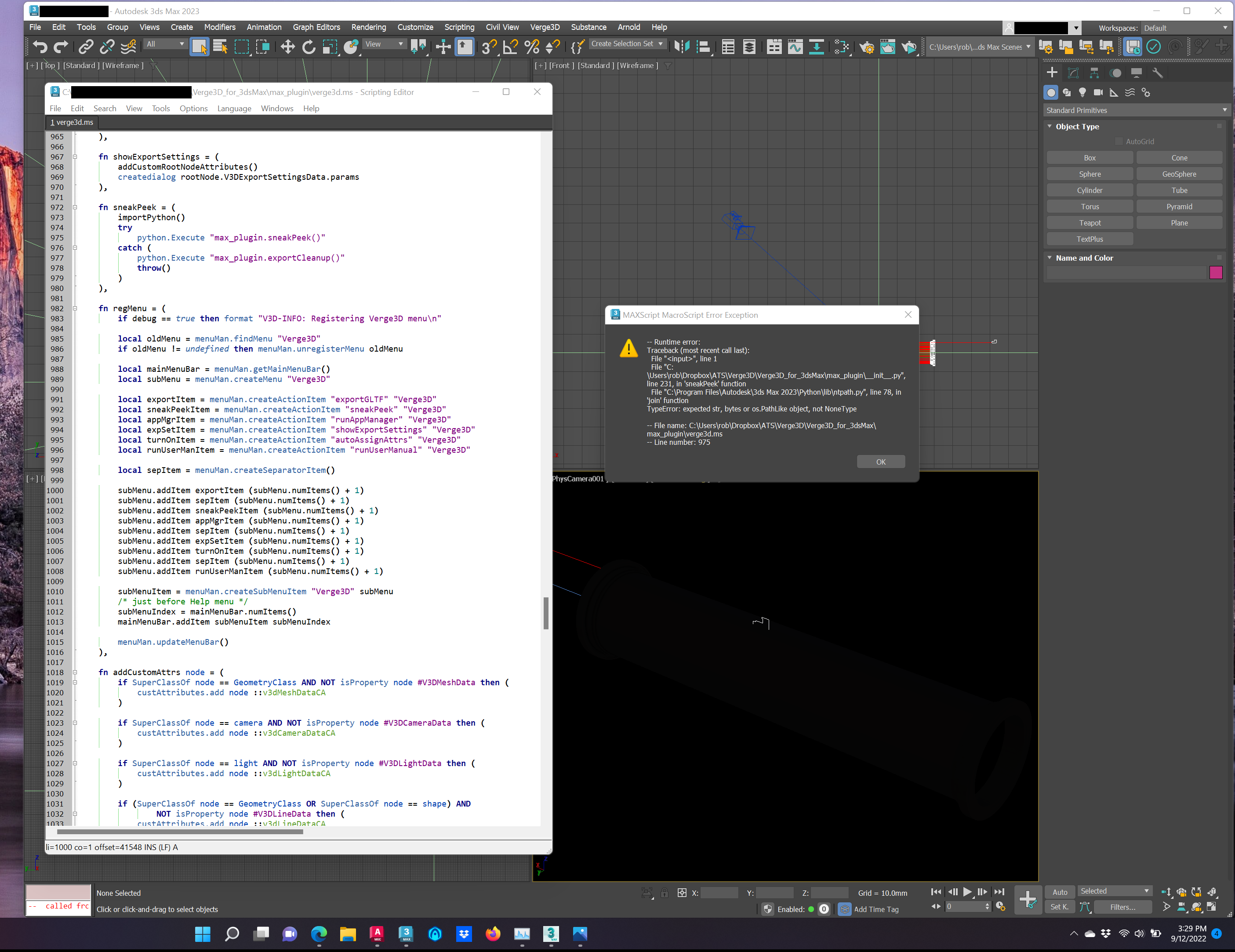The height and width of the screenshot is (952, 1235).
Task: Redo the last undone operation
Action: point(61,47)
